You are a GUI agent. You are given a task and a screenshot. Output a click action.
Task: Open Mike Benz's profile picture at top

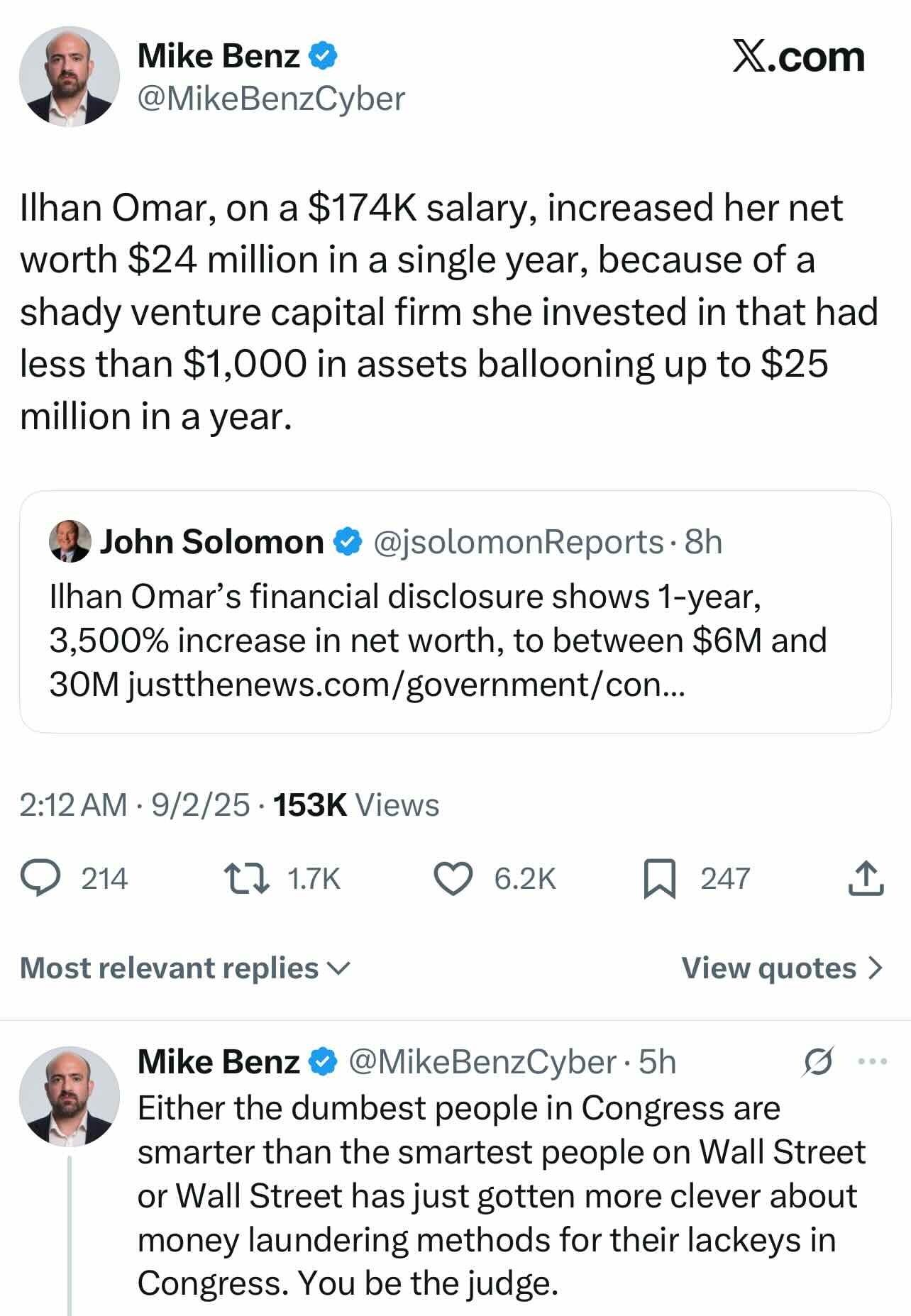pos(69,77)
